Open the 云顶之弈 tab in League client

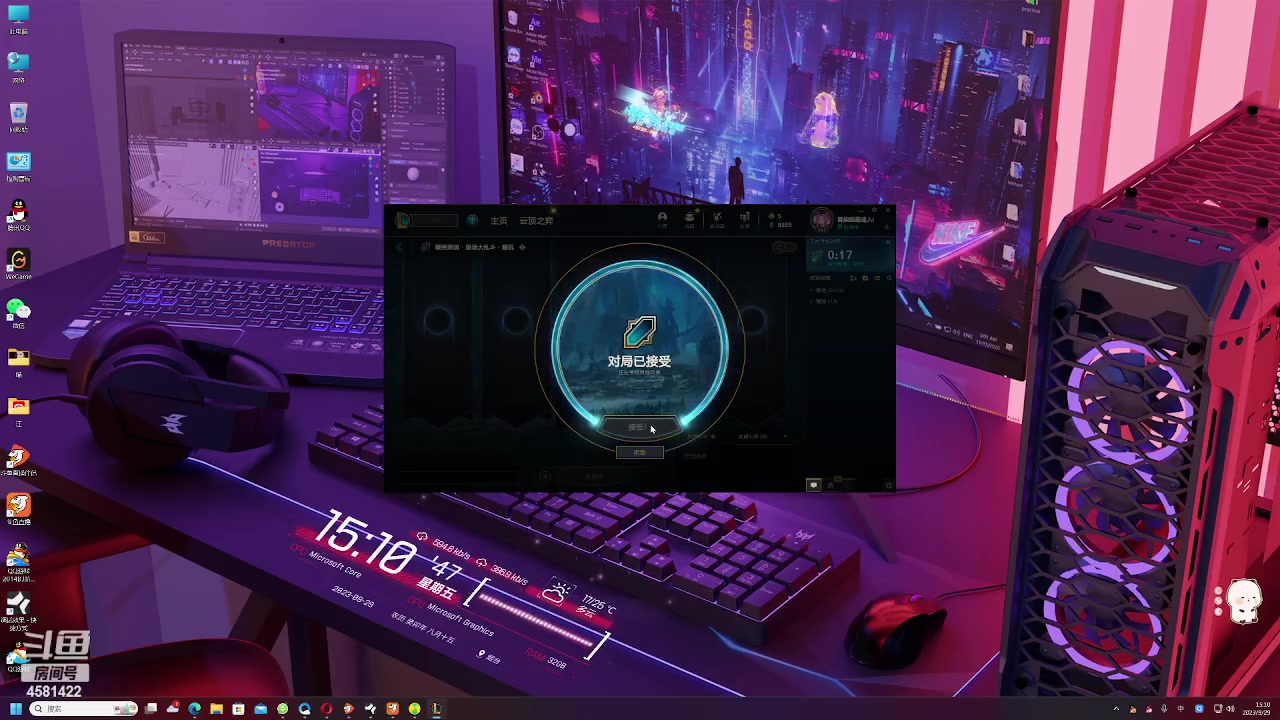[536, 220]
